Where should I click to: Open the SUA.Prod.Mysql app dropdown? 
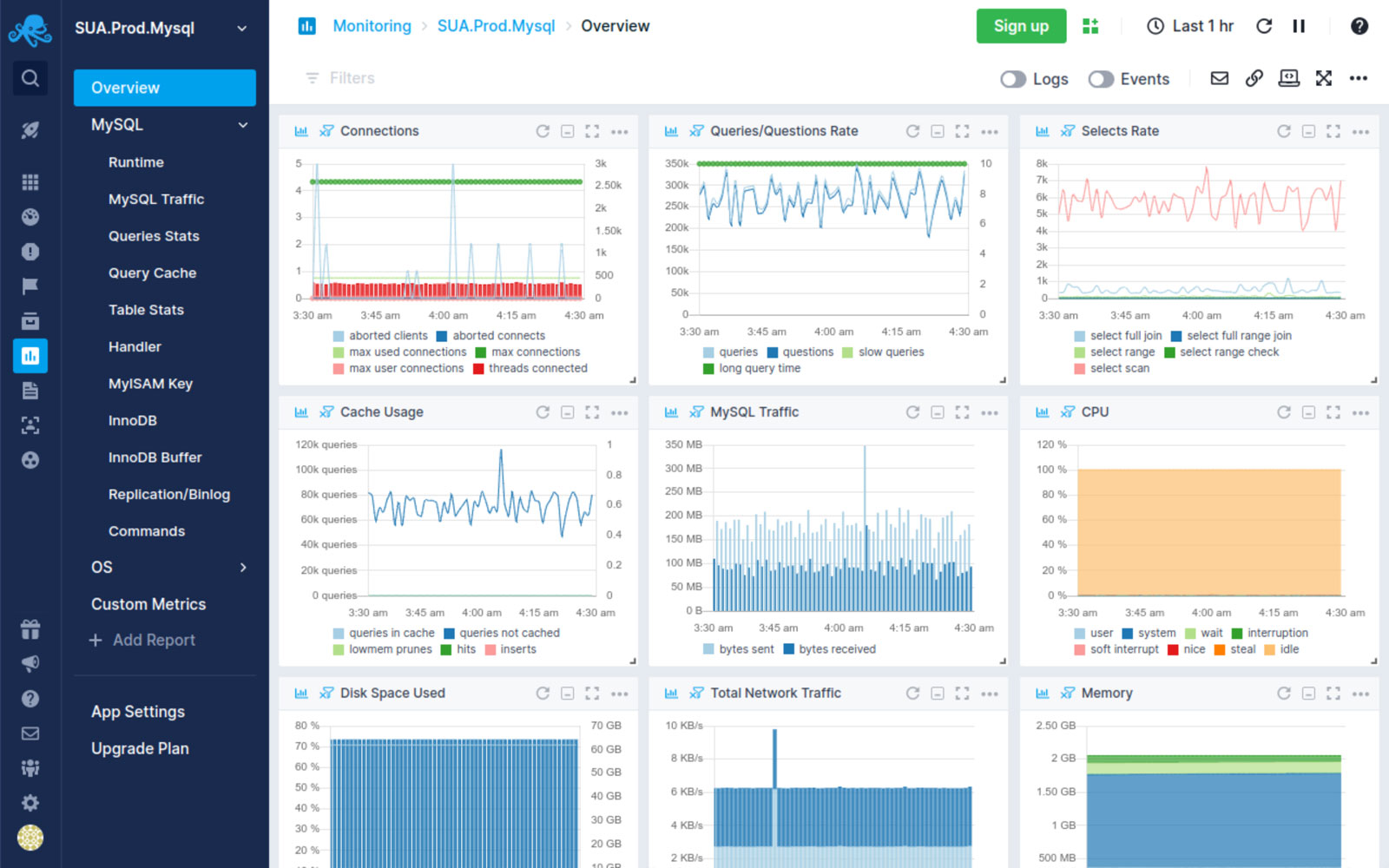242,28
